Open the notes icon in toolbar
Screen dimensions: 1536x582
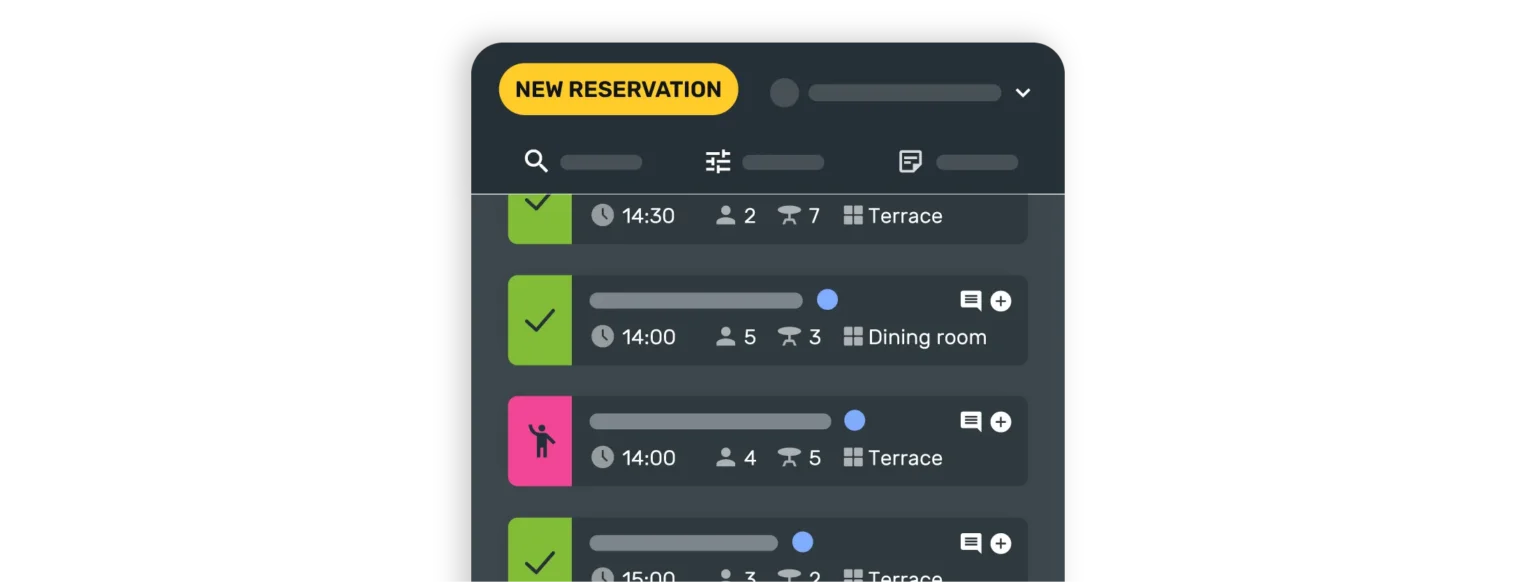(x=910, y=161)
